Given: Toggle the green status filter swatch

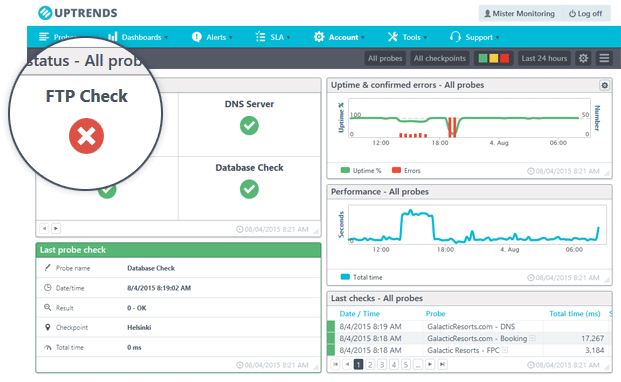Looking at the screenshot, I should (483, 58).
